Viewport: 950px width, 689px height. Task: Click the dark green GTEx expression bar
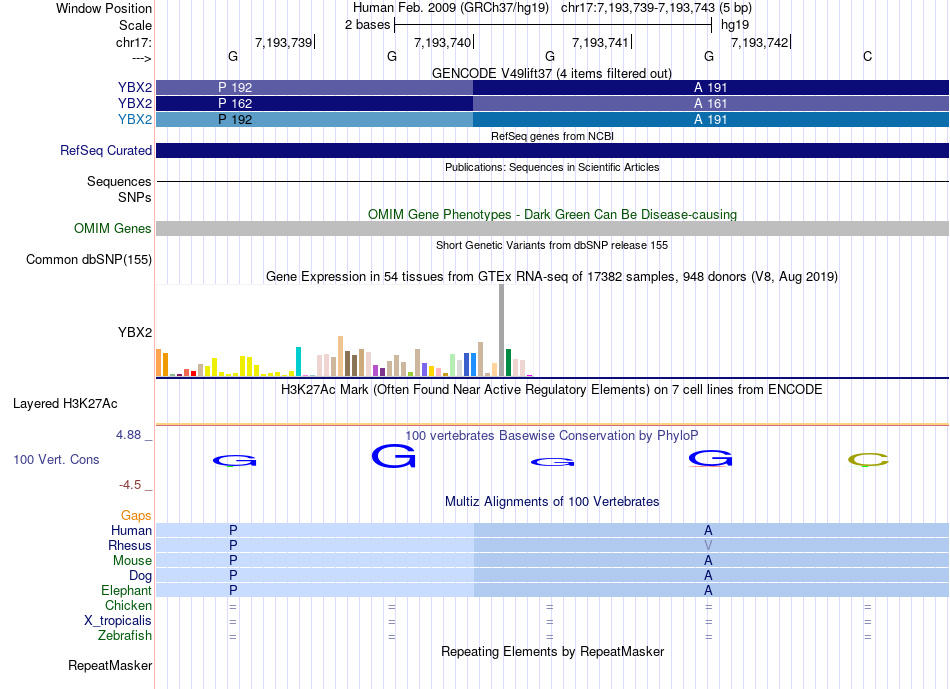click(508, 362)
